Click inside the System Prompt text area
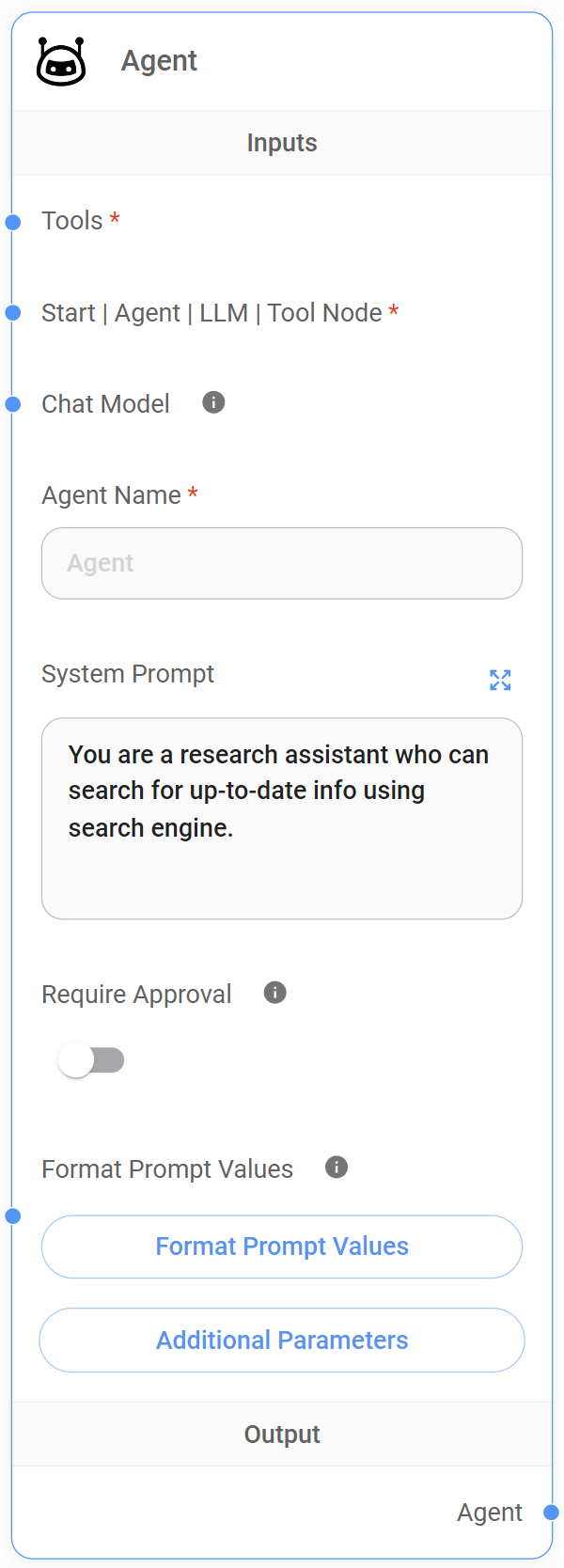The width and height of the screenshot is (564, 1568). point(282,818)
